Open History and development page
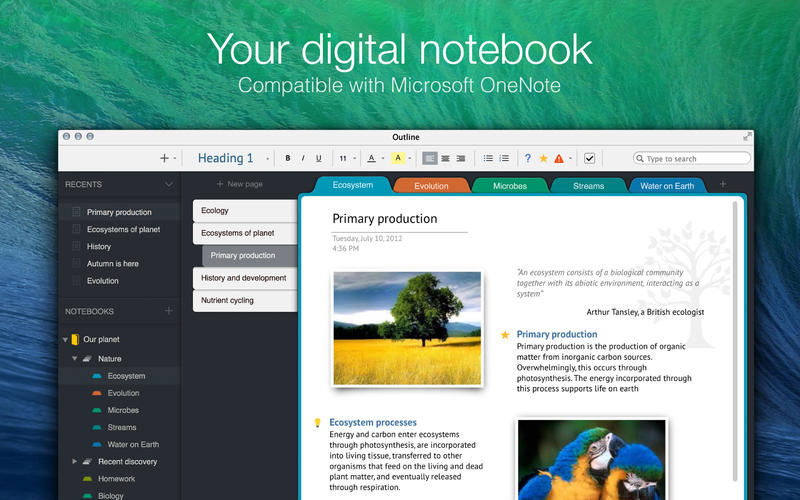Image resolution: width=800 pixels, height=500 pixels. [x=245, y=278]
